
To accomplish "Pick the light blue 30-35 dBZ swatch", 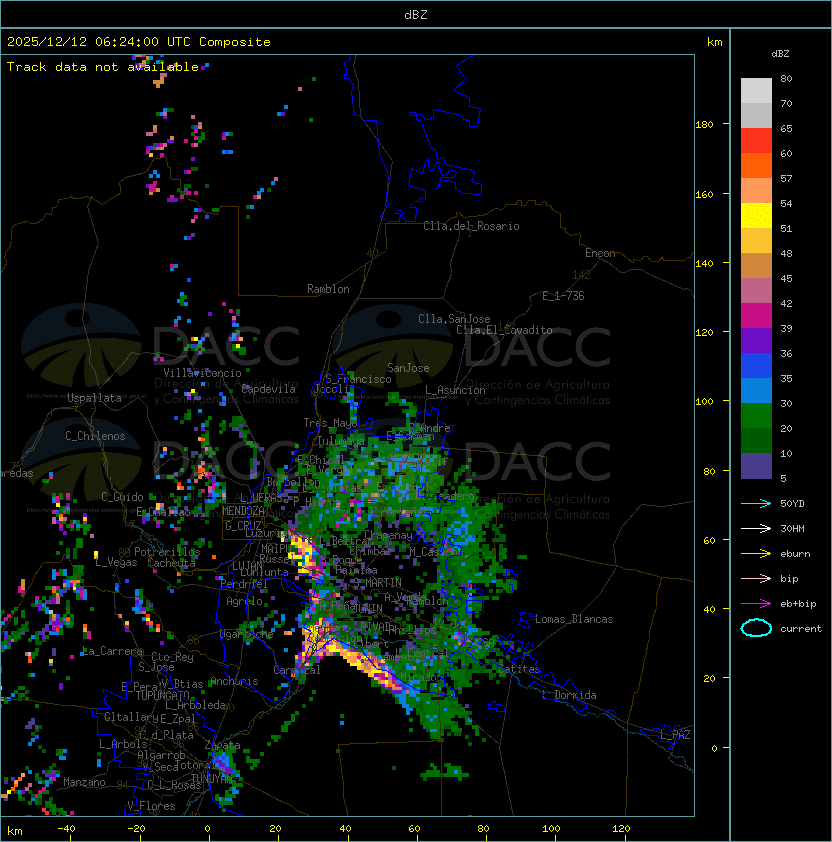I will tap(756, 391).
